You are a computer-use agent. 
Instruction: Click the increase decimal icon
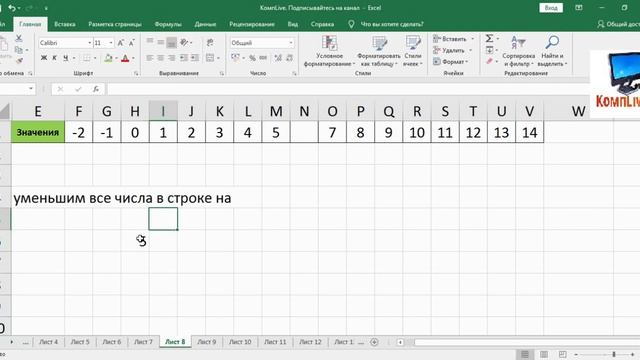tap(278, 58)
